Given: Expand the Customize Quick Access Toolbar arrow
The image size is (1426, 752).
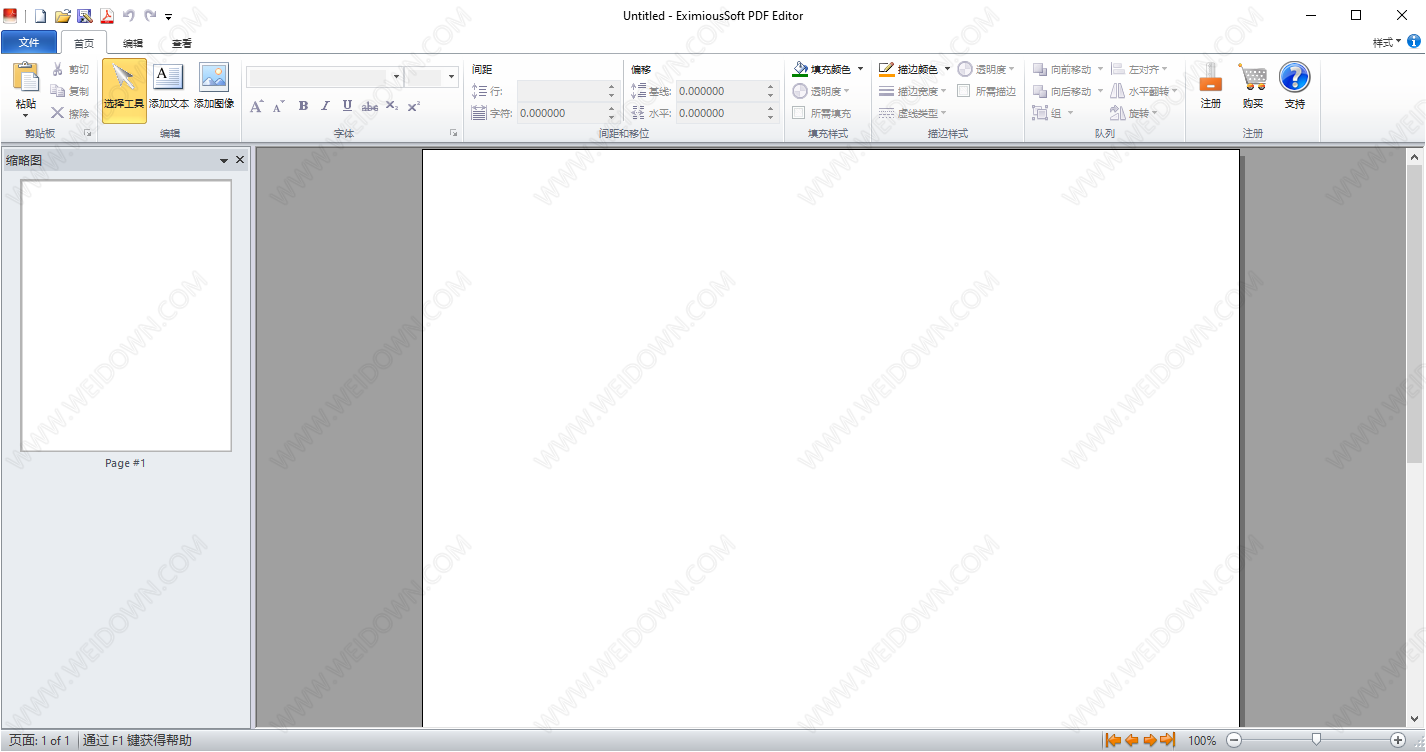Looking at the screenshot, I should pyautogui.click(x=169, y=17).
